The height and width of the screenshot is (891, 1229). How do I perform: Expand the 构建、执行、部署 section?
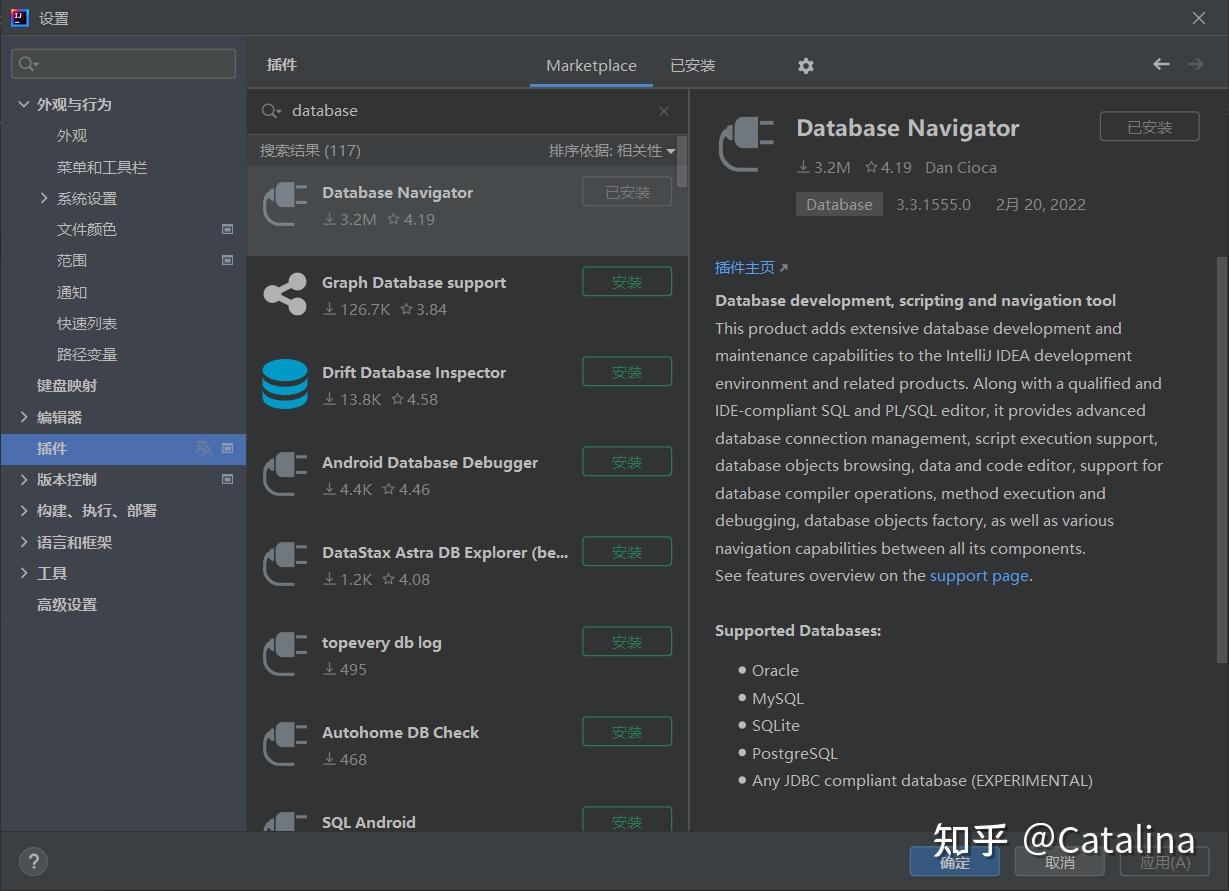(x=24, y=510)
